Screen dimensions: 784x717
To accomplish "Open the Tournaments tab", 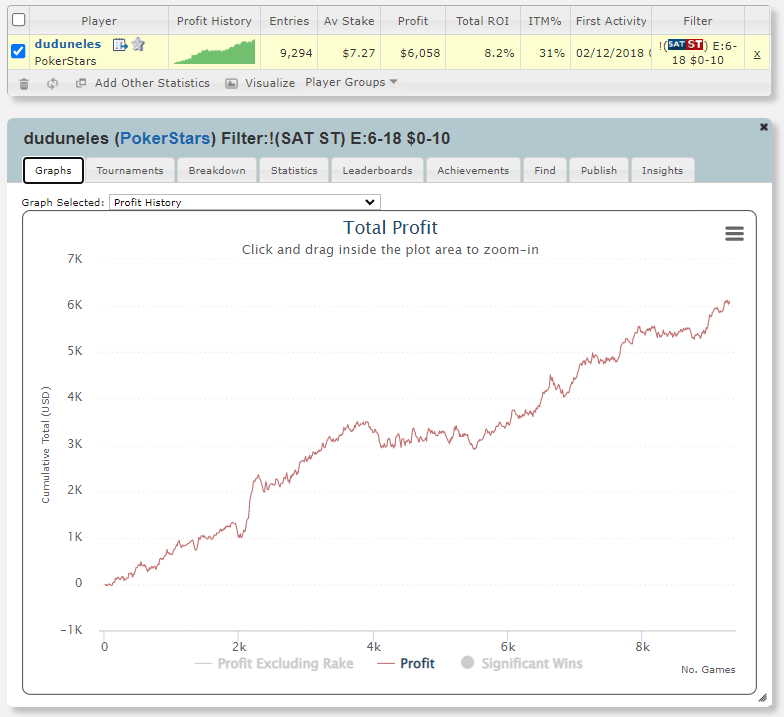I will [130, 170].
